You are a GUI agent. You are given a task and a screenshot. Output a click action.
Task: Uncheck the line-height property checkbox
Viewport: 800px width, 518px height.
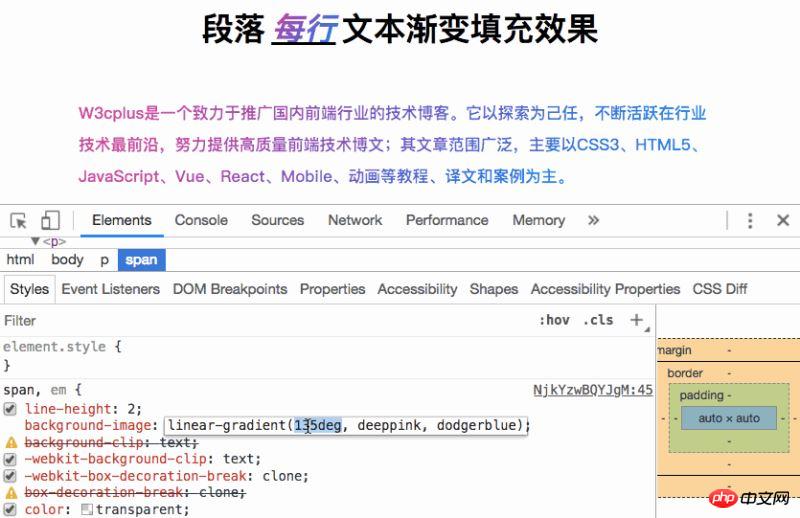tap(10, 409)
